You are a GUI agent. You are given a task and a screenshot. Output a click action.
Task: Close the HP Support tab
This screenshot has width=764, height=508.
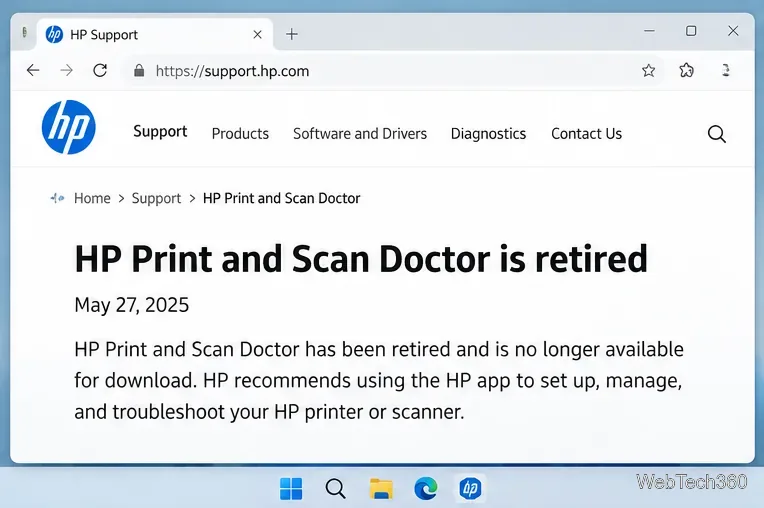(258, 35)
